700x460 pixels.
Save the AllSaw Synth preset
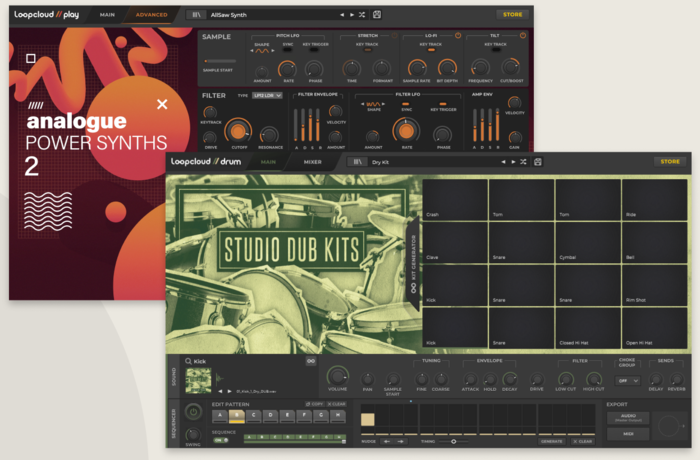click(x=376, y=15)
